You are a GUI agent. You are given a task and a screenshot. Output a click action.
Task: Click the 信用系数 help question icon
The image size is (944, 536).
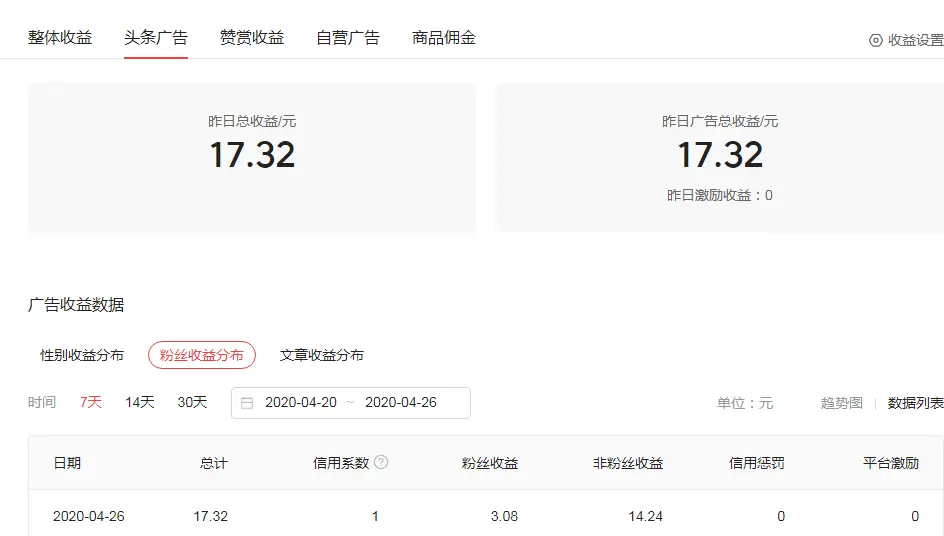(x=381, y=462)
